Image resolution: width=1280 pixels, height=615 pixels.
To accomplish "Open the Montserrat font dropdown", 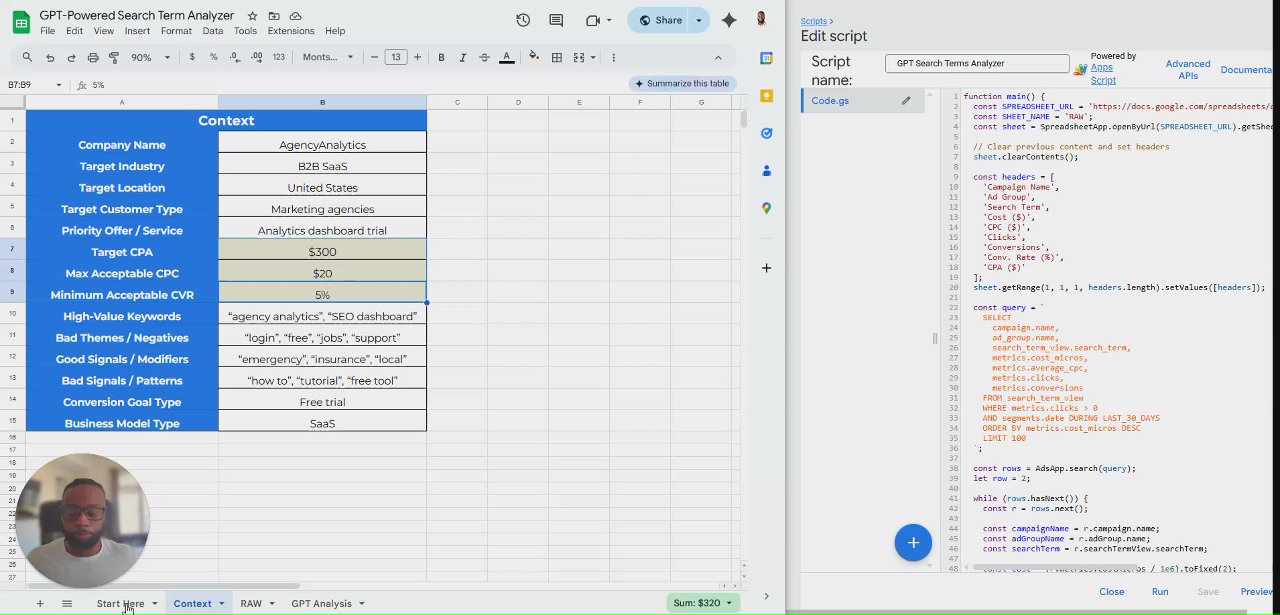I will coord(328,57).
